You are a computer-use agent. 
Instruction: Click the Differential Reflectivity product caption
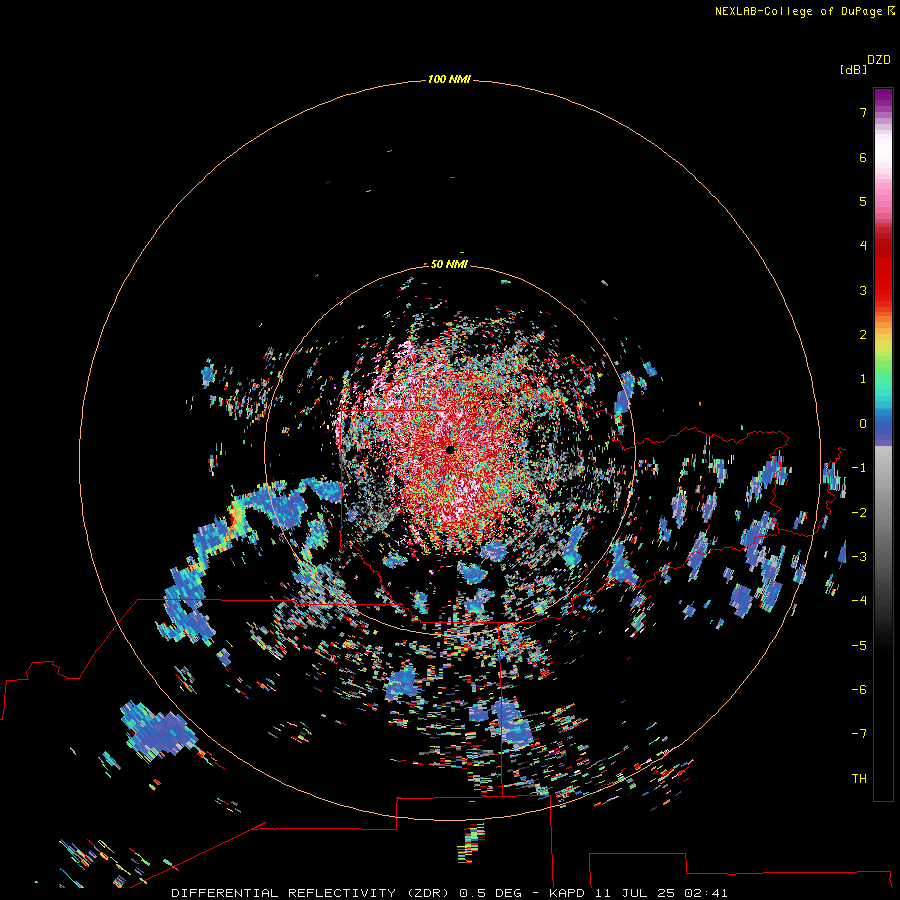pos(449,893)
